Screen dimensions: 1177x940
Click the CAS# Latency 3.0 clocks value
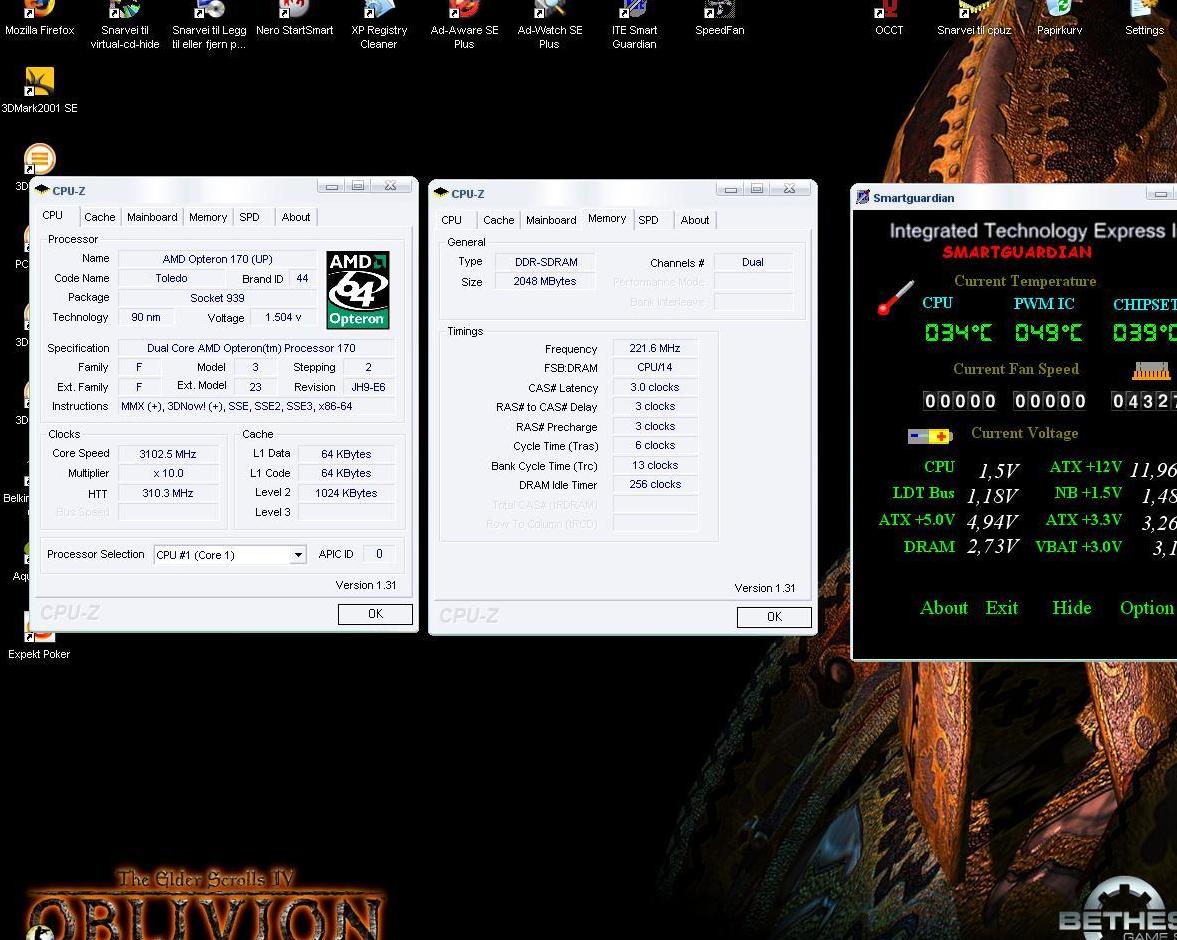click(x=655, y=387)
